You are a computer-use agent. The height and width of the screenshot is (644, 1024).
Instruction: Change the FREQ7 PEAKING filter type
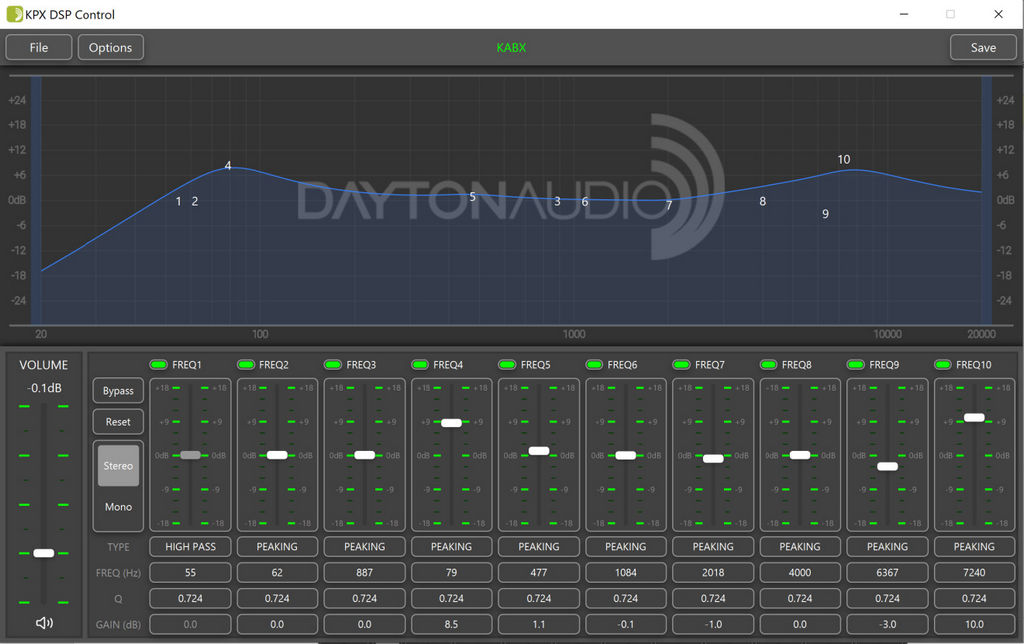(x=713, y=547)
